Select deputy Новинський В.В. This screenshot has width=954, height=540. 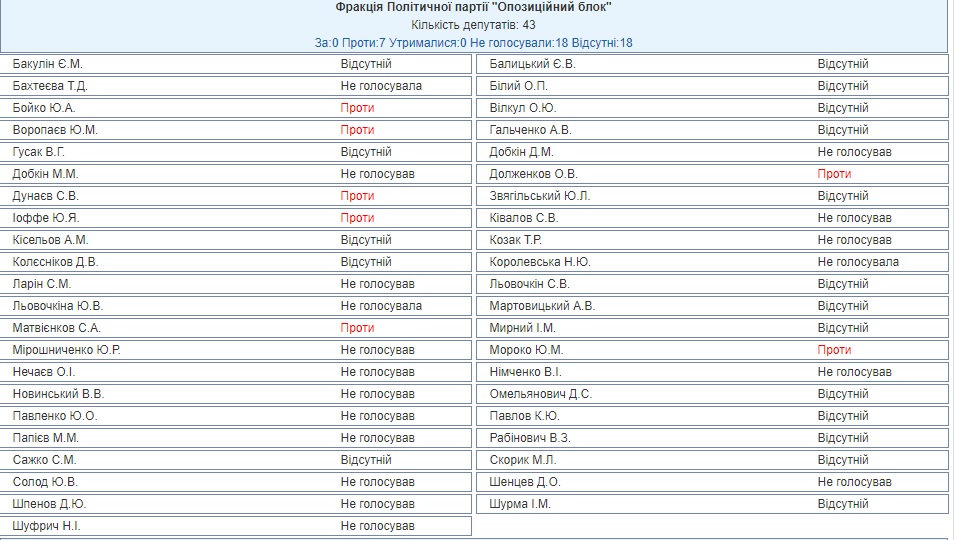(58, 394)
